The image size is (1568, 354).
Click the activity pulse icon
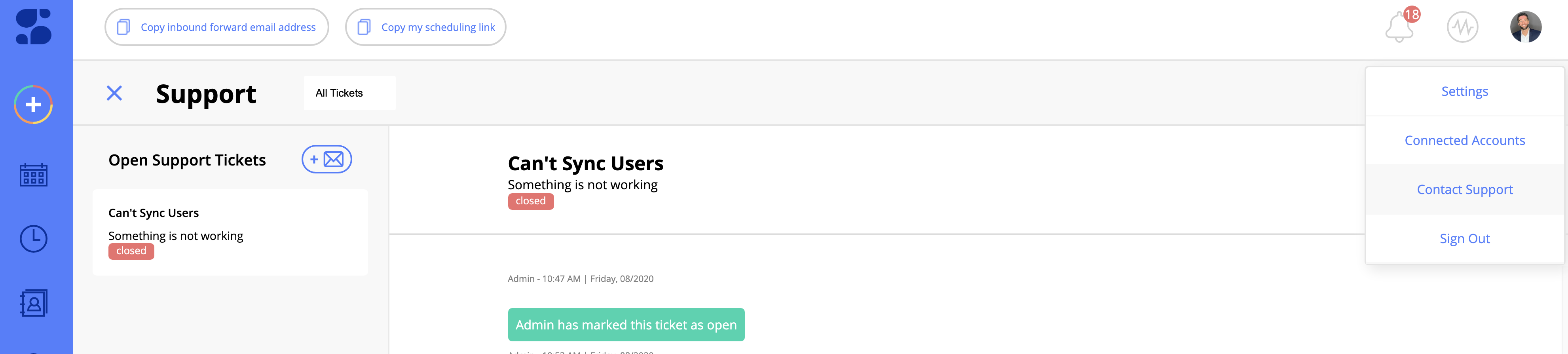1462,27
